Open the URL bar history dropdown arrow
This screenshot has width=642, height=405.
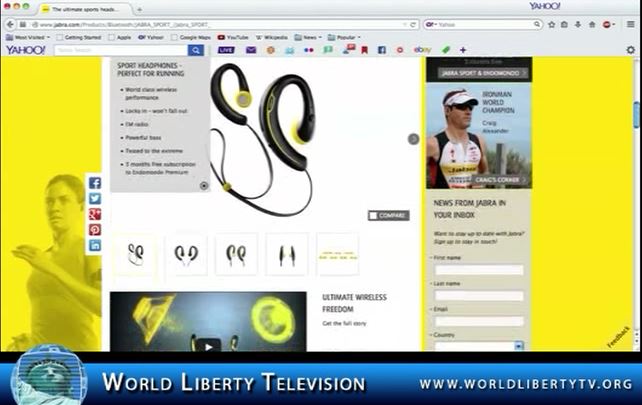point(405,25)
